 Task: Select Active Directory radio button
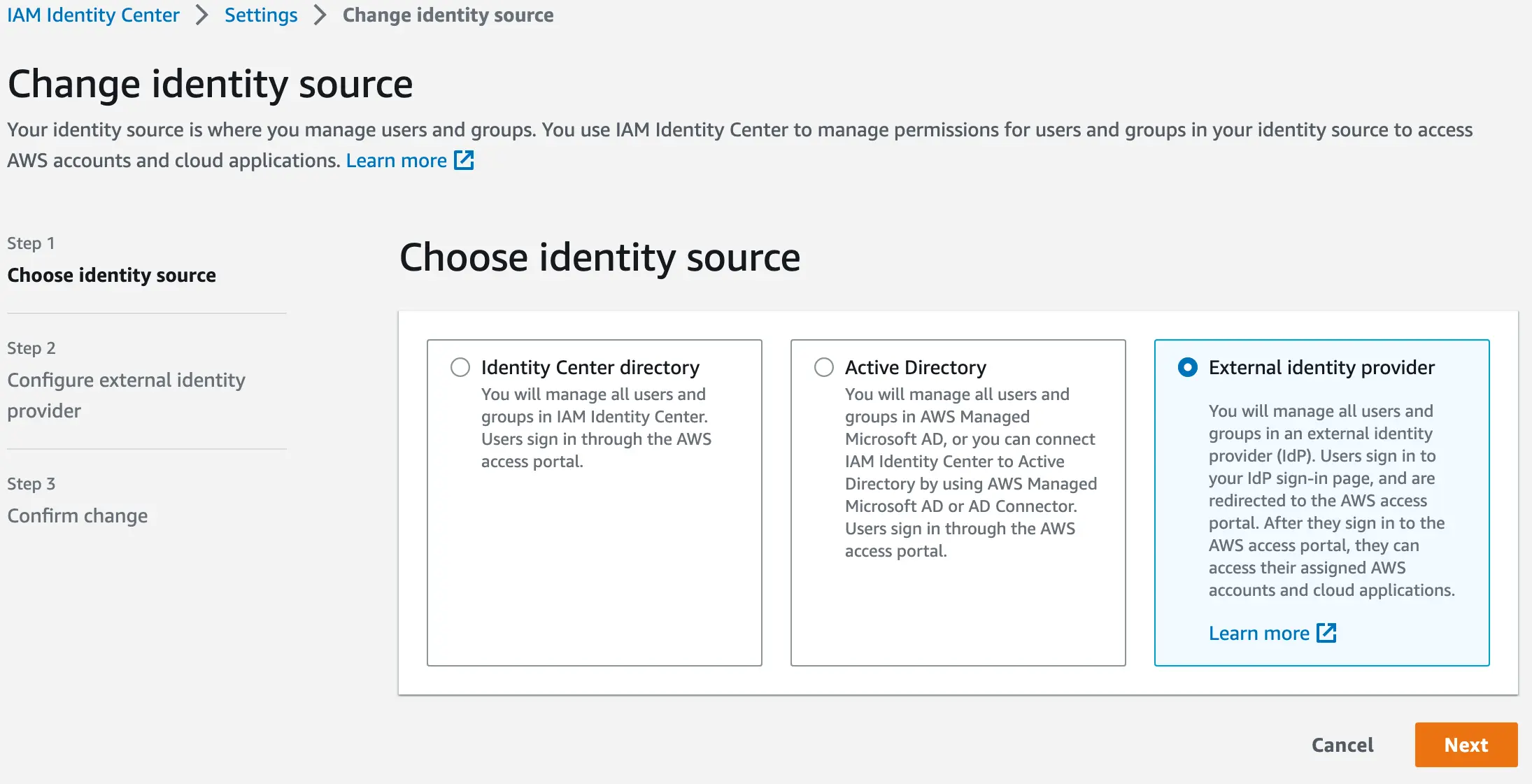point(824,367)
